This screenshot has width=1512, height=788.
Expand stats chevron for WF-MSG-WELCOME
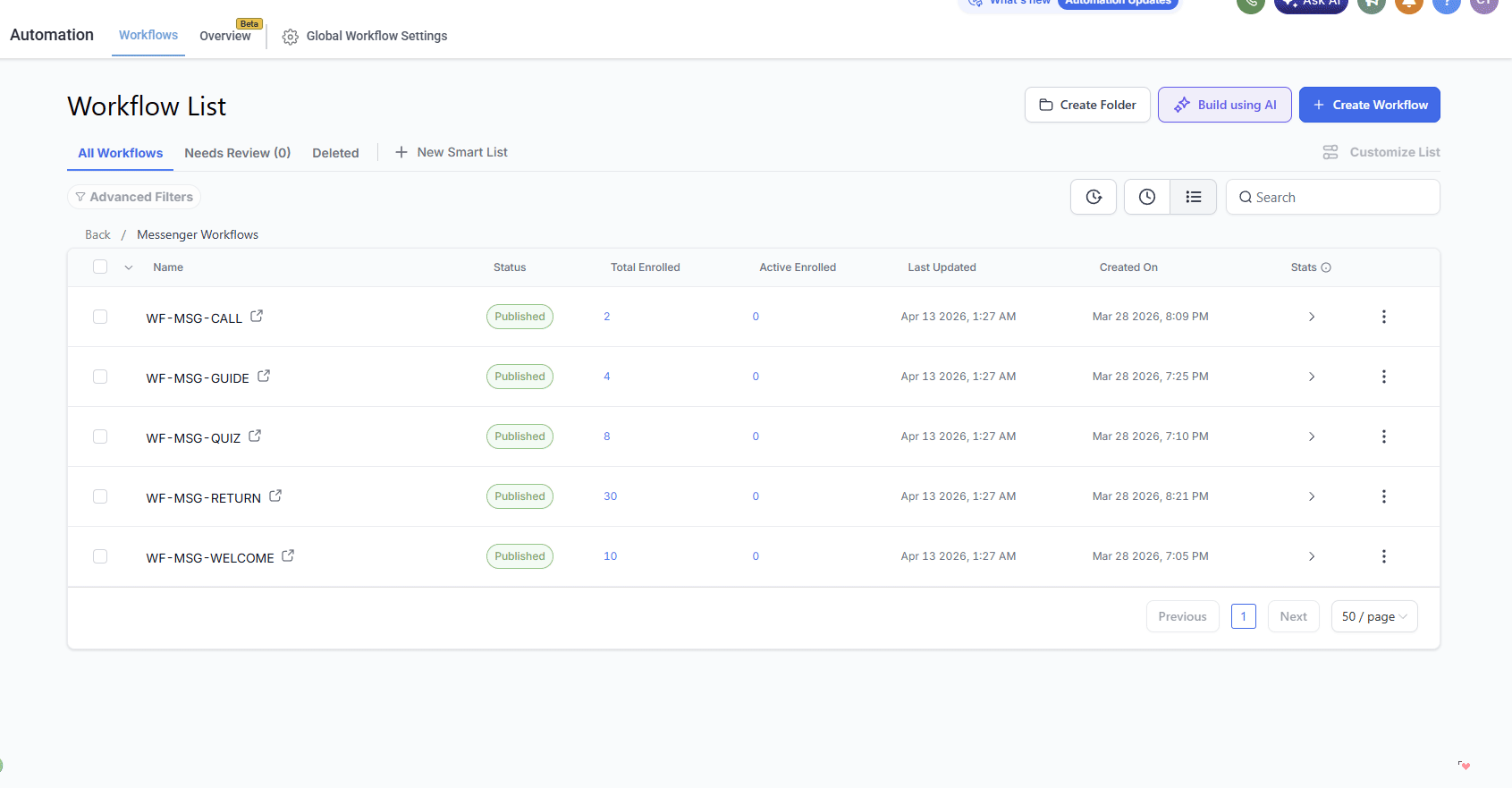click(x=1312, y=556)
